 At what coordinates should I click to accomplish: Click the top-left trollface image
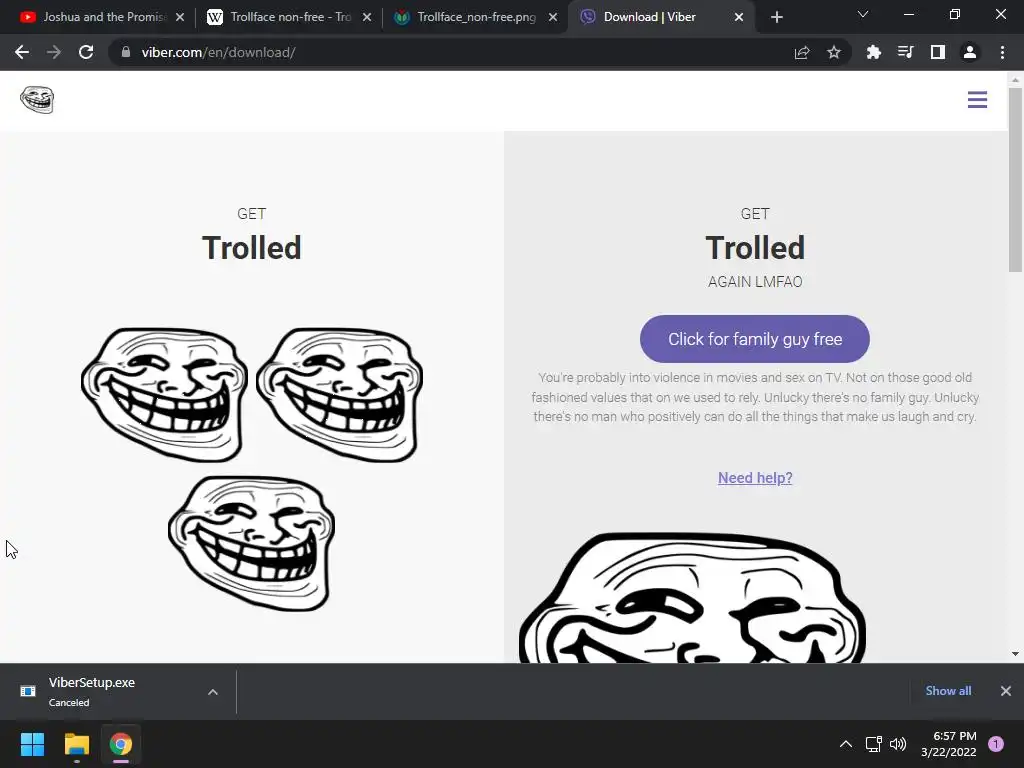pyautogui.click(x=164, y=394)
